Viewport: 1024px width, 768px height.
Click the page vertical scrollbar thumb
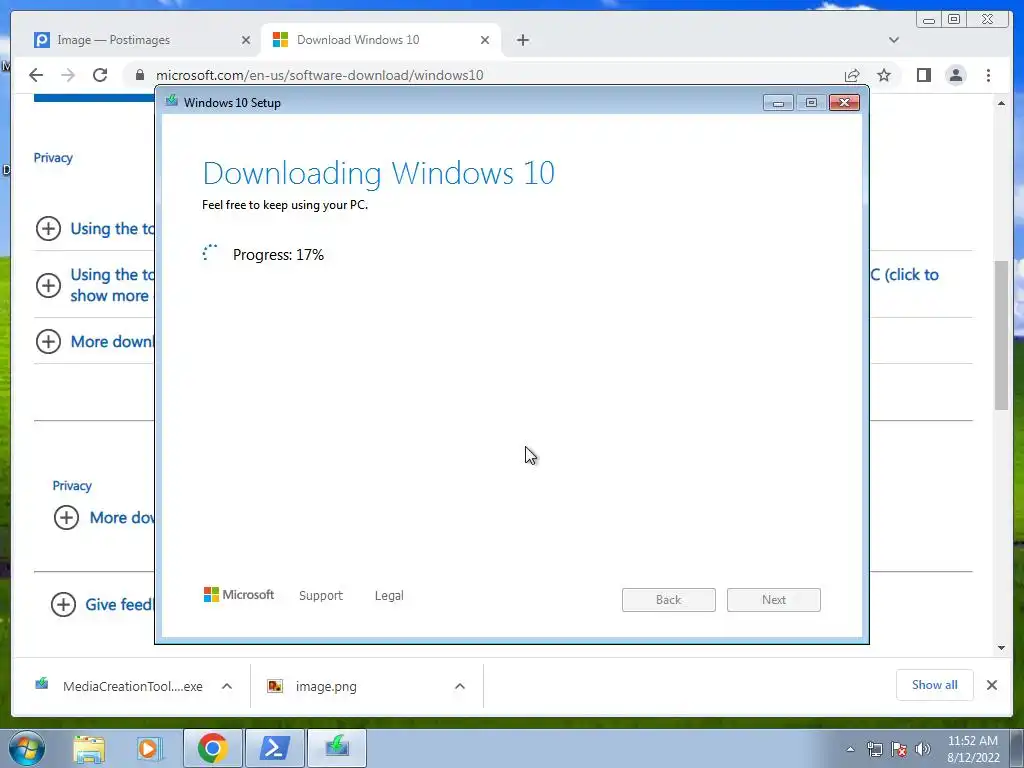1001,334
